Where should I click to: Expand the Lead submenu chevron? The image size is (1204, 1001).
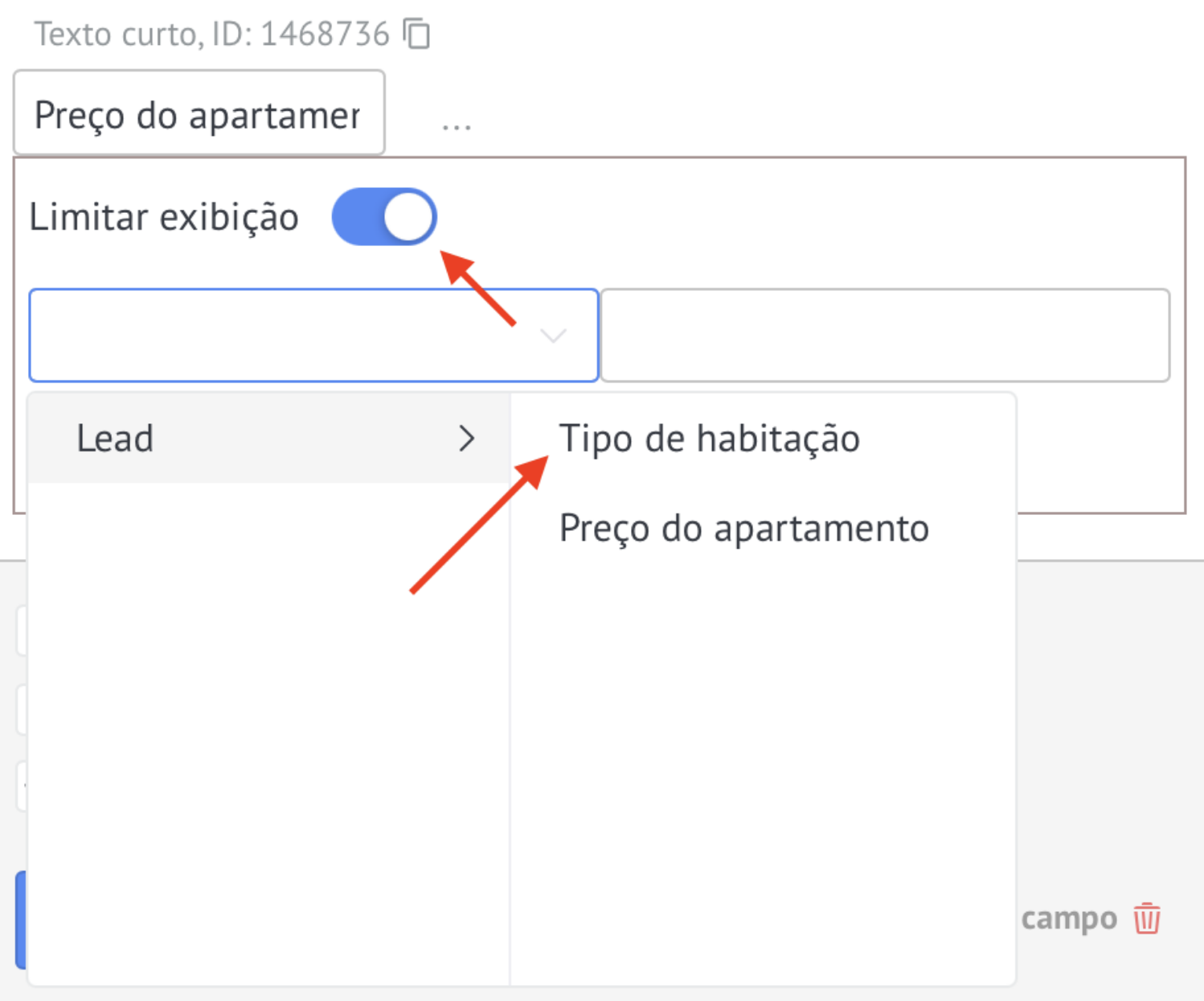pyautogui.click(x=467, y=439)
